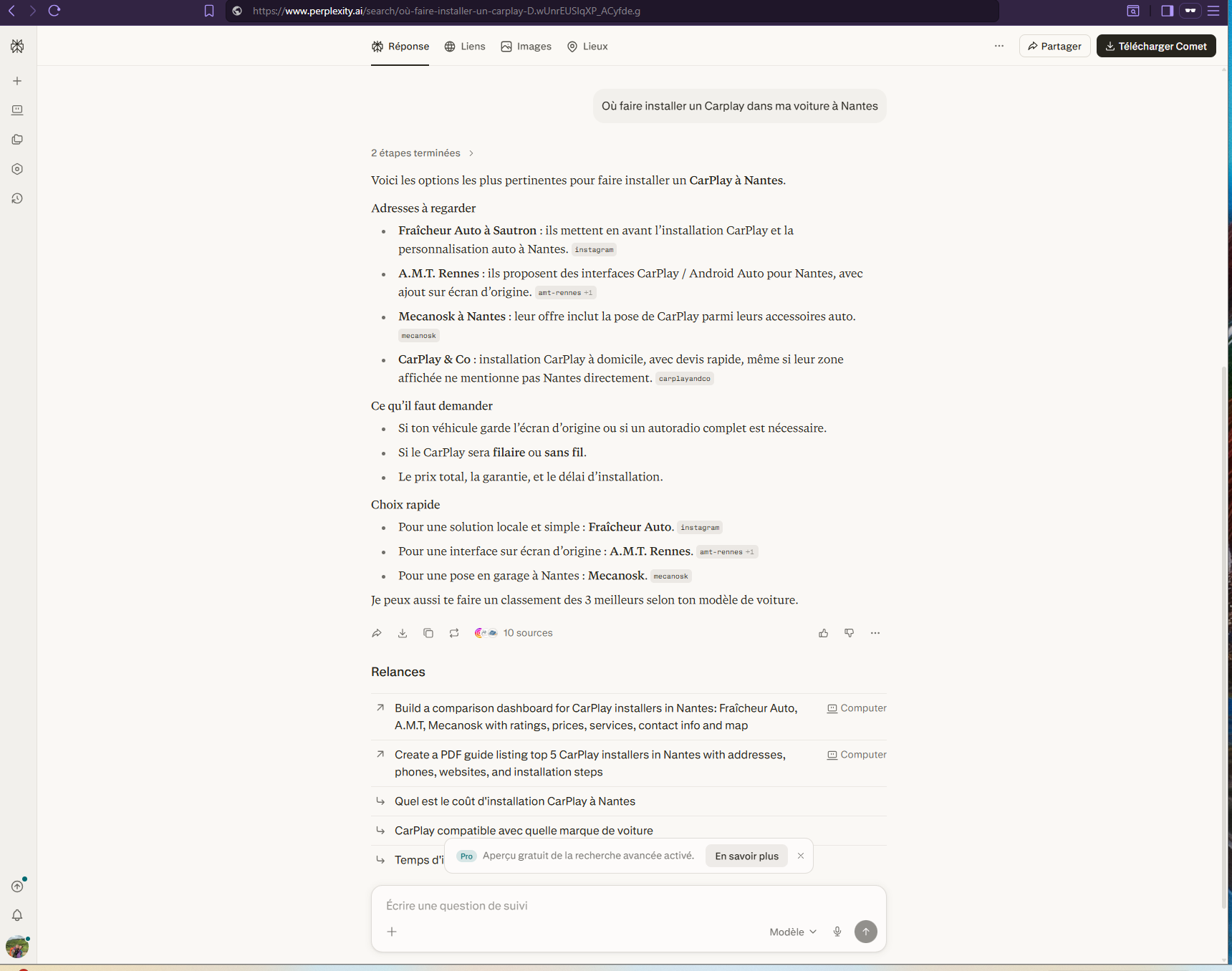Export the answer with the download icon
This screenshot has height=971, width=1232.
pyautogui.click(x=403, y=633)
